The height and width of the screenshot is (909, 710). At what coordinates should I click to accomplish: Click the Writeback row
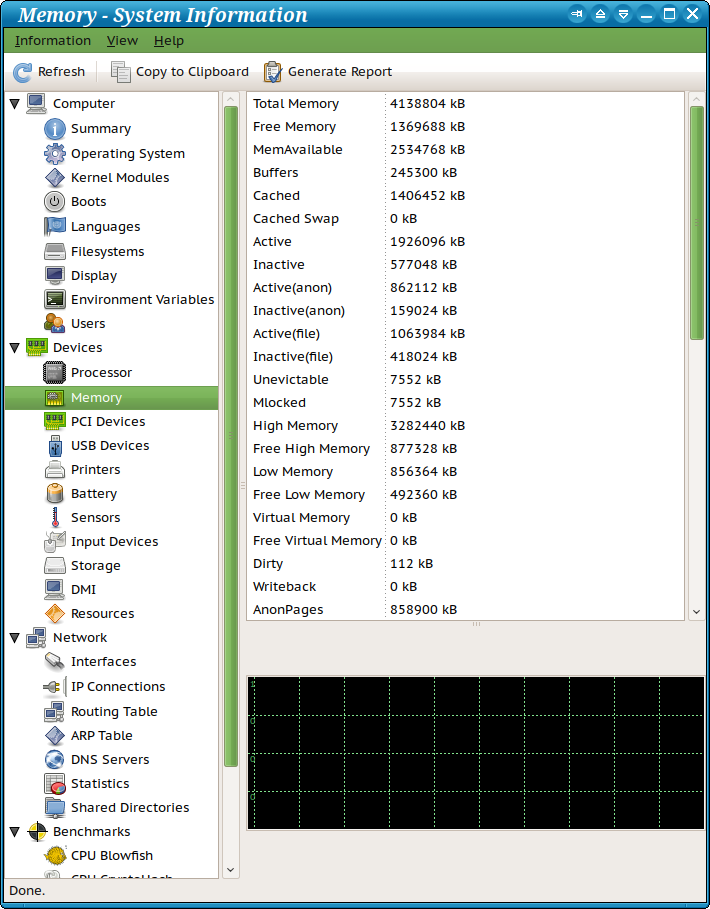click(x=465, y=587)
